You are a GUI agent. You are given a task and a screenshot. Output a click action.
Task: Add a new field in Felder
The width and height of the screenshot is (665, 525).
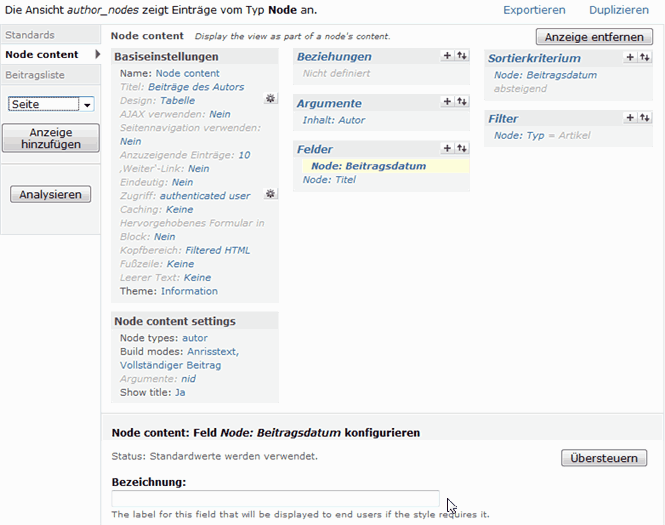coord(447,148)
